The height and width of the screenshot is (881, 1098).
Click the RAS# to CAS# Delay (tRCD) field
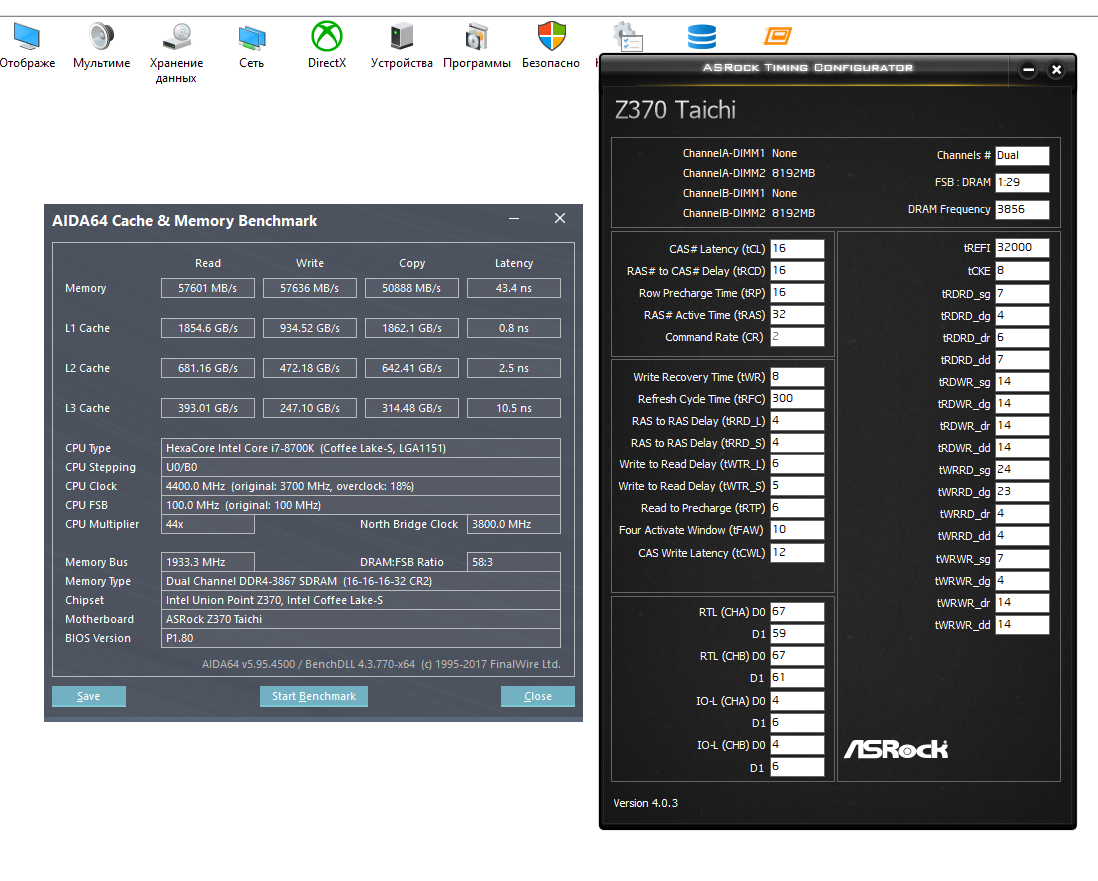797,270
